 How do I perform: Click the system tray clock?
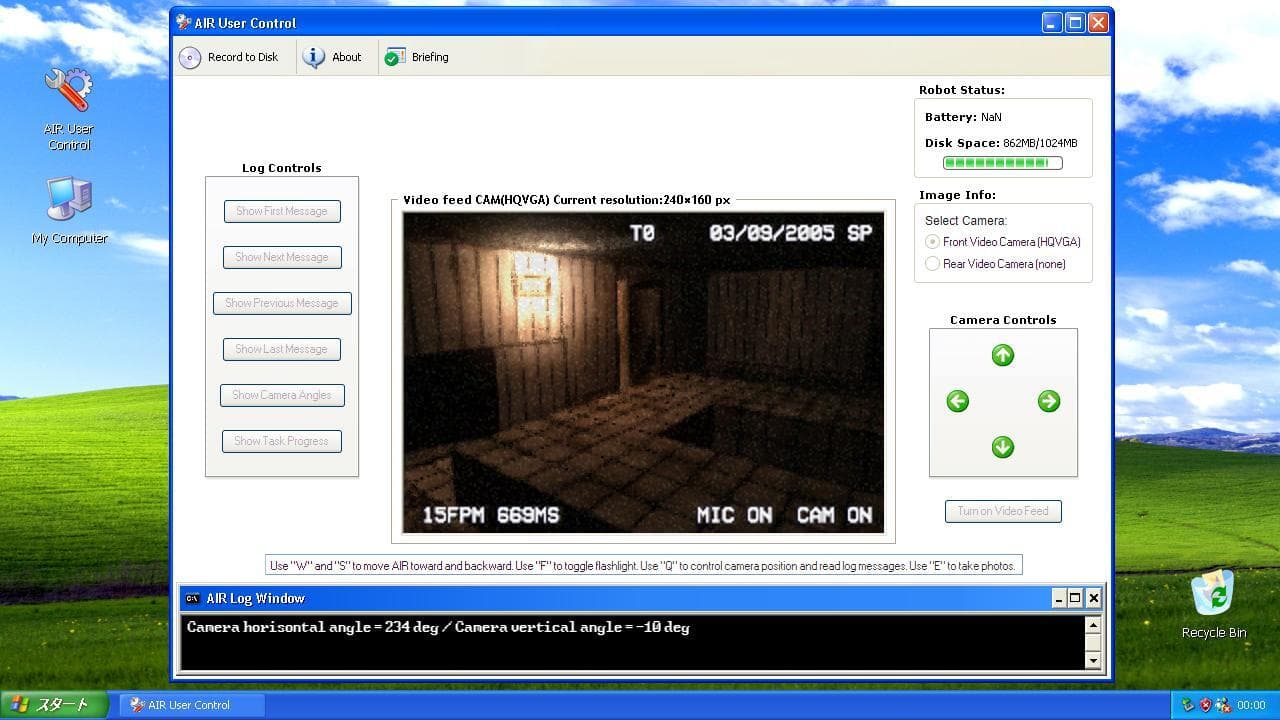[x=1251, y=705]
